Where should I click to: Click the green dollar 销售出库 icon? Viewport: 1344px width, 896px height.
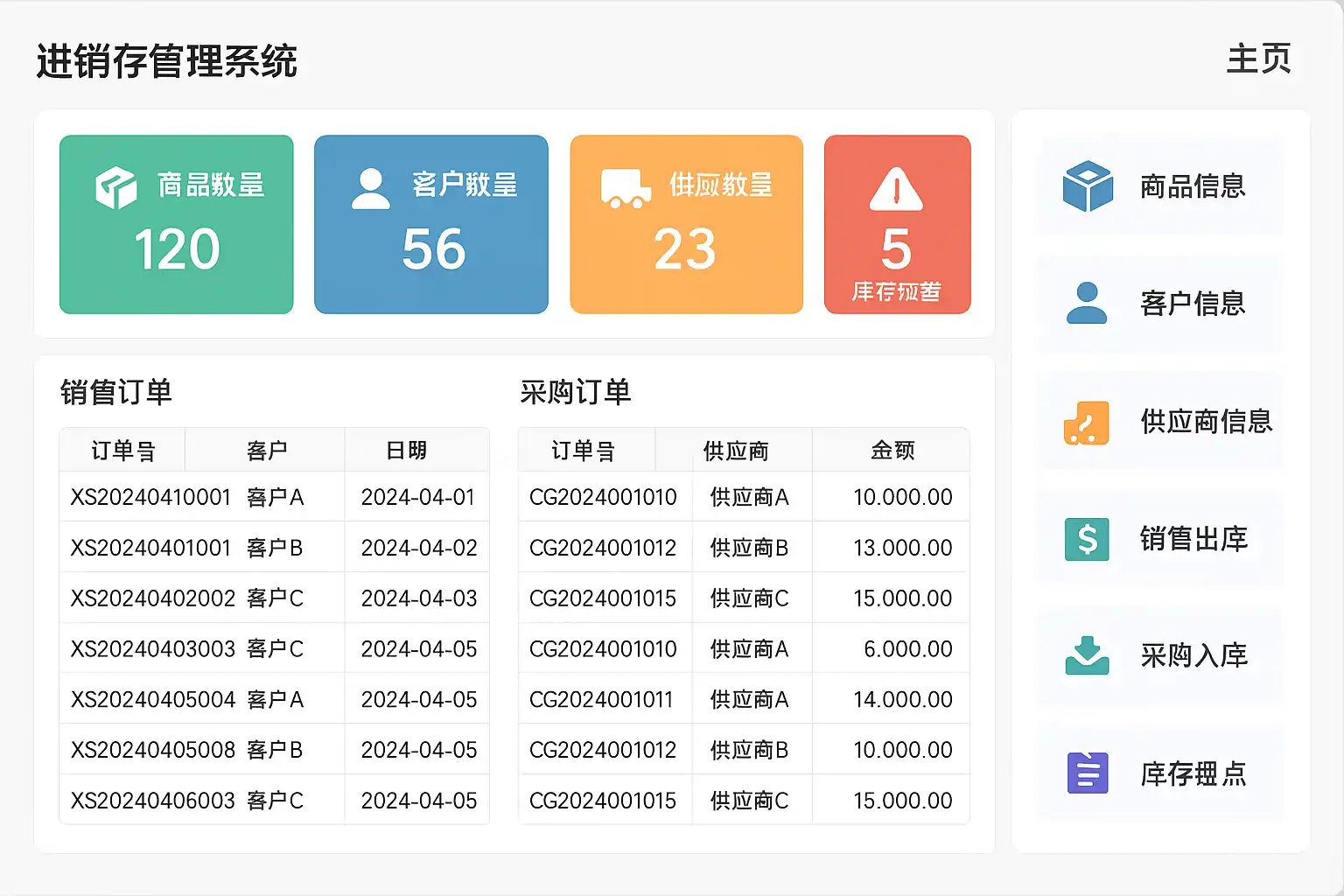pos(1087,539)
